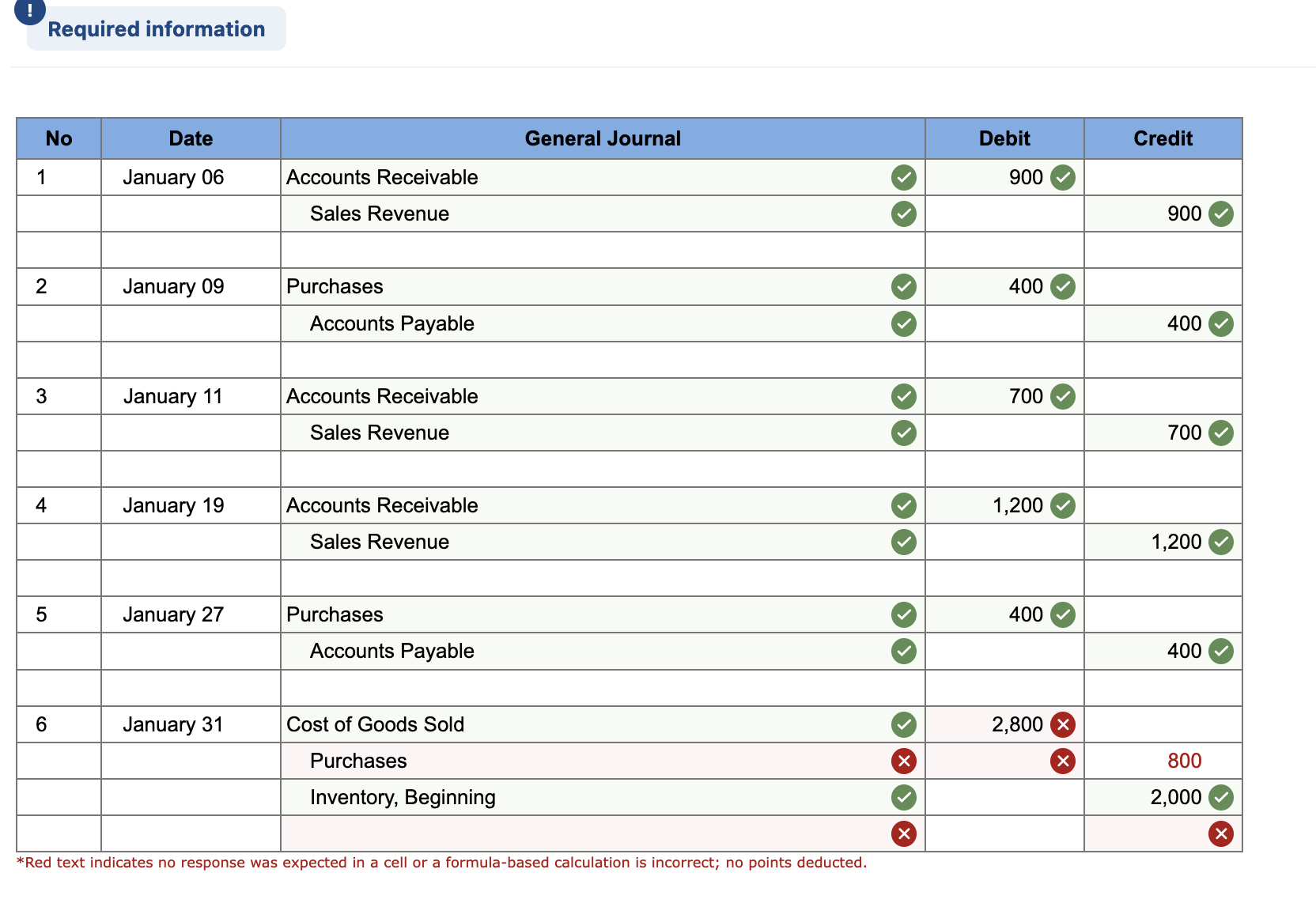Select Inventory, Beginning account cell
1316x922 pixels.
603,797
